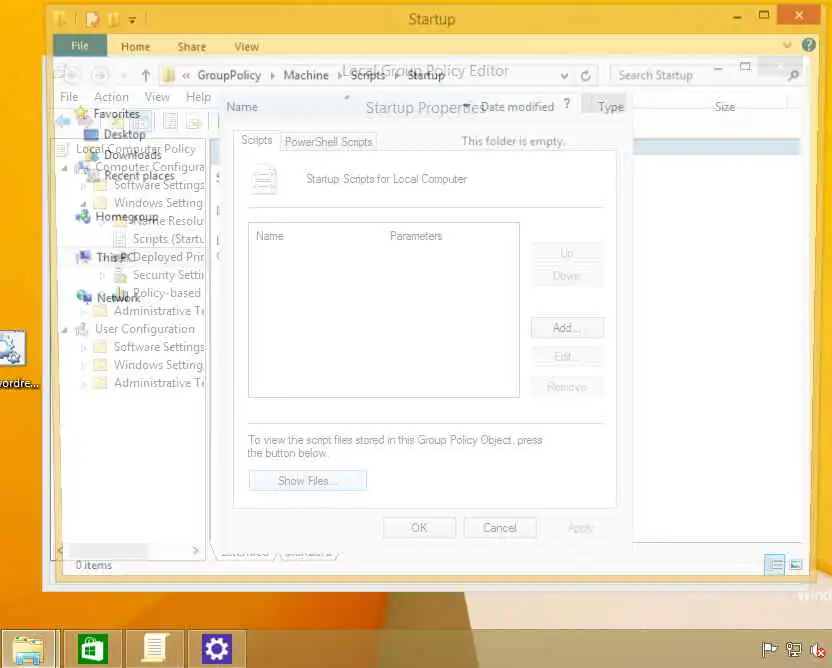Refresh the Startup folder view
This screenshot has height=668, width=832.
586,76
